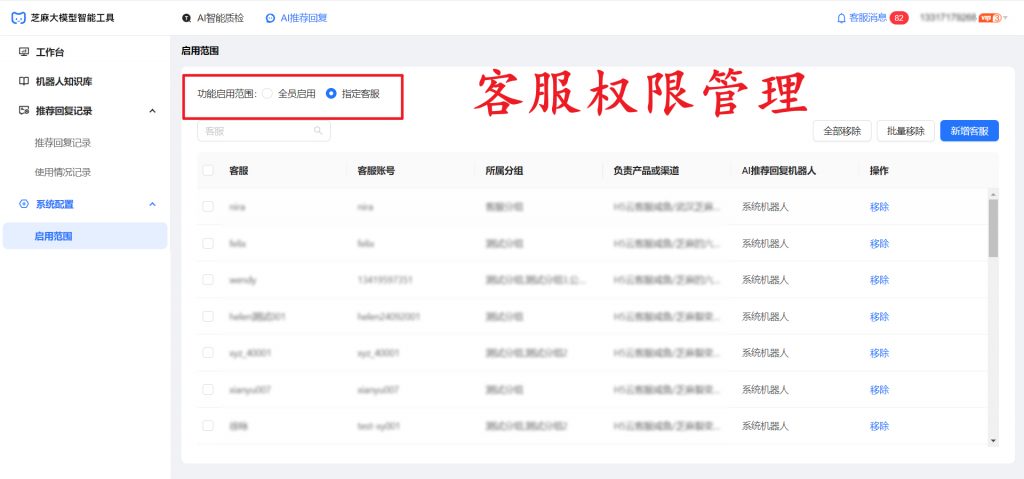Screen dimensions: 1024x479
Task: Click 移除 for the wendy row
Action: coord(879,280)
